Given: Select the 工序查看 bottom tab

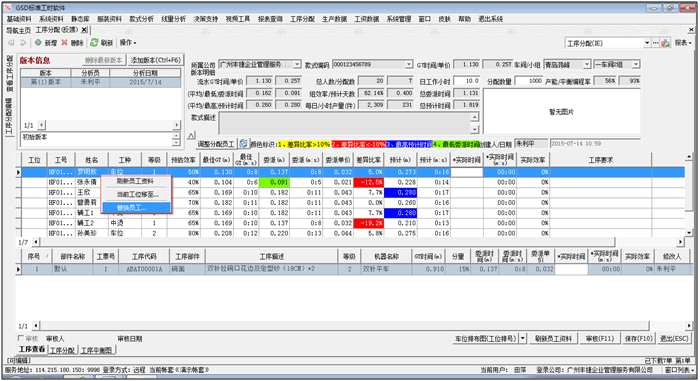Looking at the screenshot, I should [x=32, y=350].
